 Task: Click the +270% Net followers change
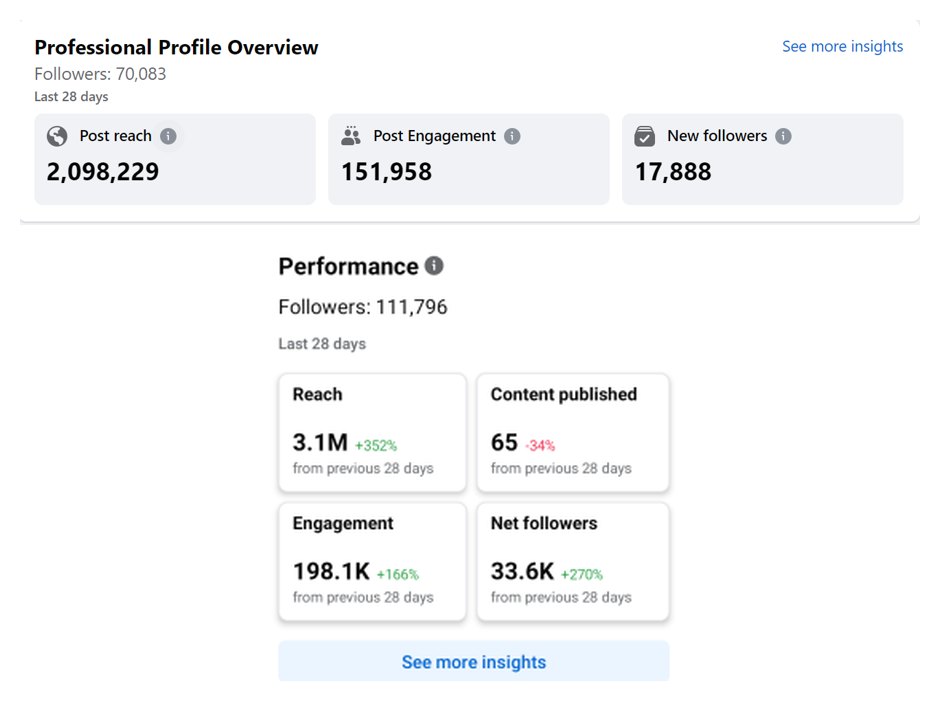[582, 574]
